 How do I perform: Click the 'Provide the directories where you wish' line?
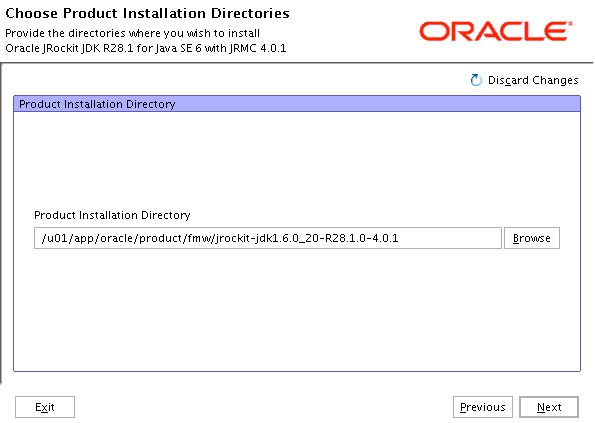tap(132, 33)
